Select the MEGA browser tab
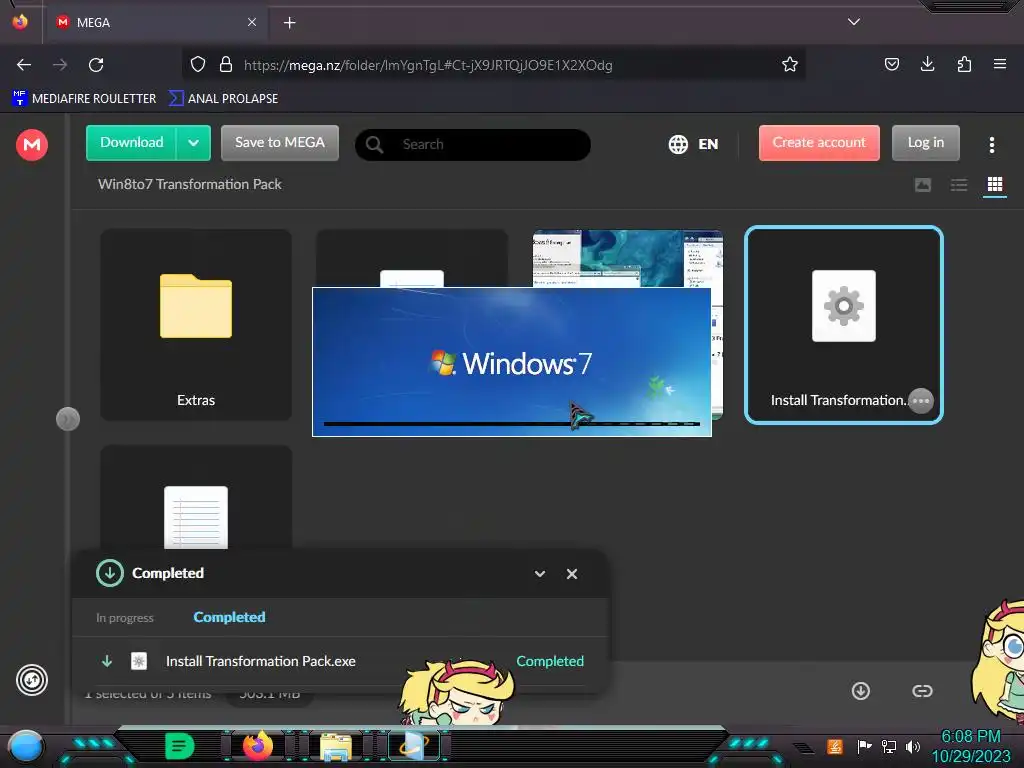Screen dimensions: 1024x768 pos(156,23)
